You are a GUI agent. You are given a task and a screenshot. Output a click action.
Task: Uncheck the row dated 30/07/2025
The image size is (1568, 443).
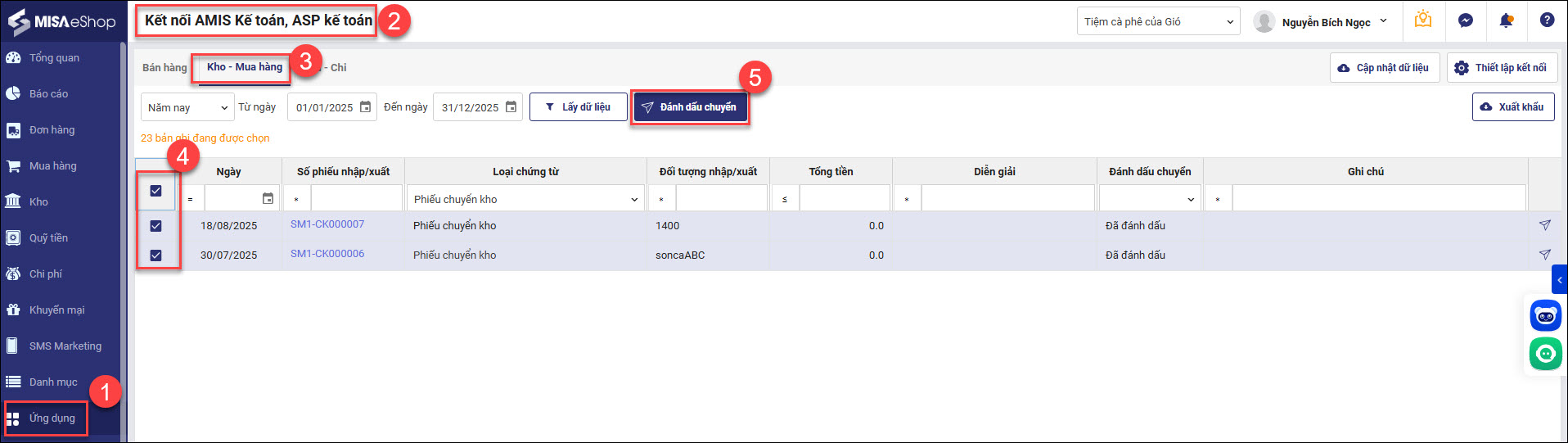155,255
